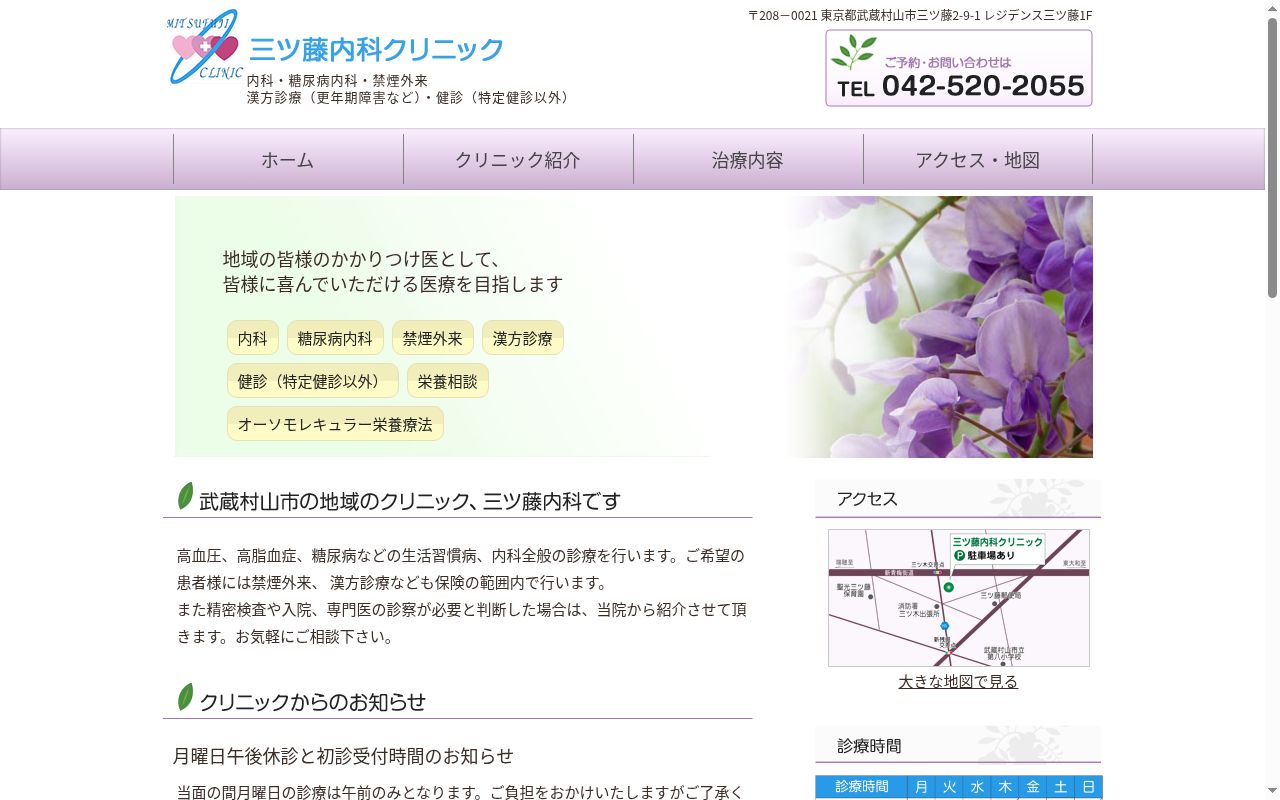Click the 診療時間 table header cell
This screenshot has height=800, width=1280.
coord(861,787)
